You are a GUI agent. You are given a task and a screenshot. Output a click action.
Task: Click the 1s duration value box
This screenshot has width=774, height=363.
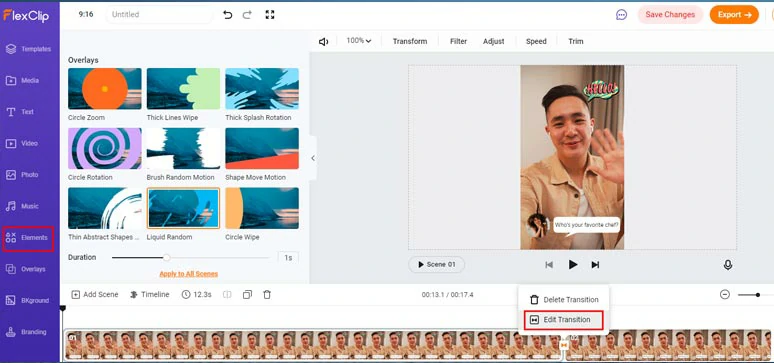(x=288, y=258)
